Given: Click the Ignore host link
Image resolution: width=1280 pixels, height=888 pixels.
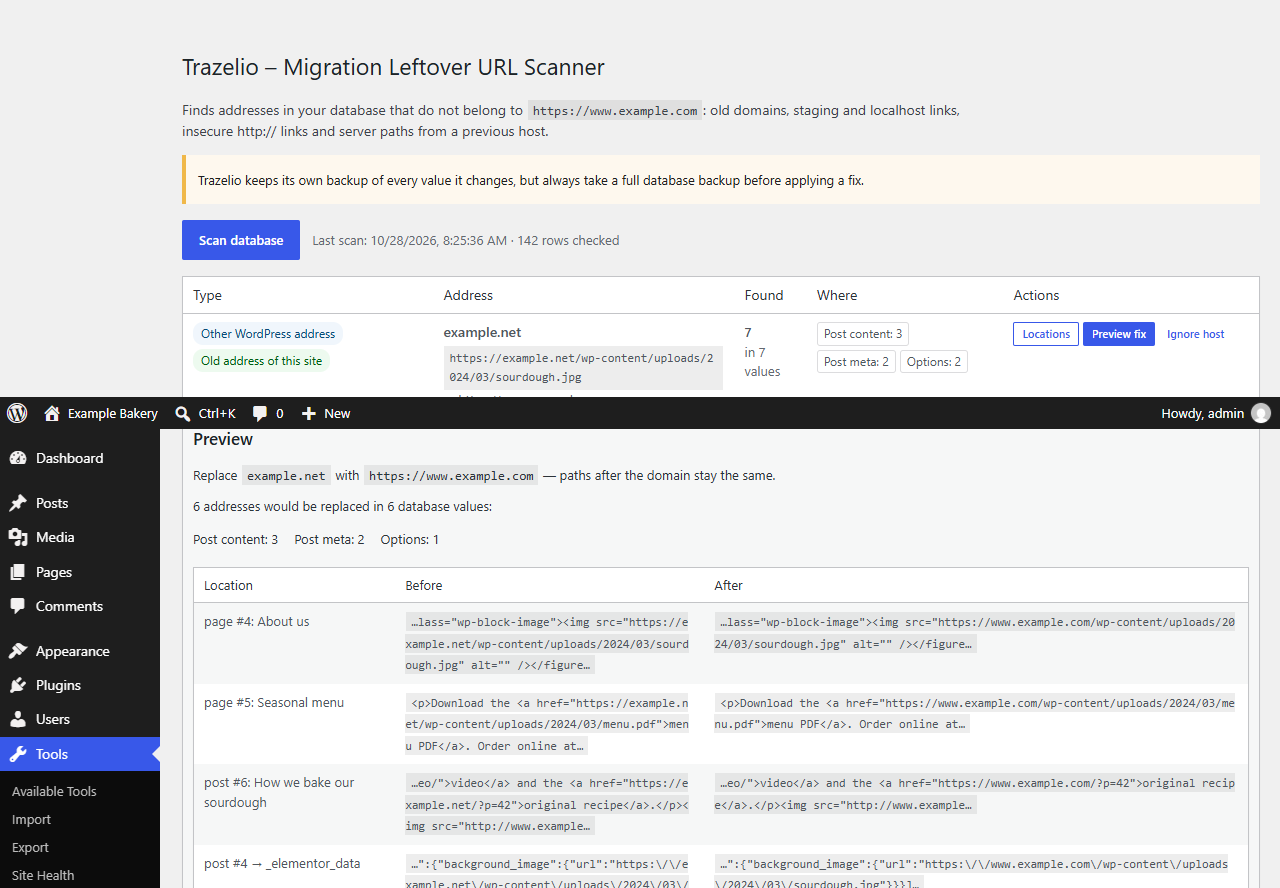Looking at the screenshot, I should (x=1195, y=334).
